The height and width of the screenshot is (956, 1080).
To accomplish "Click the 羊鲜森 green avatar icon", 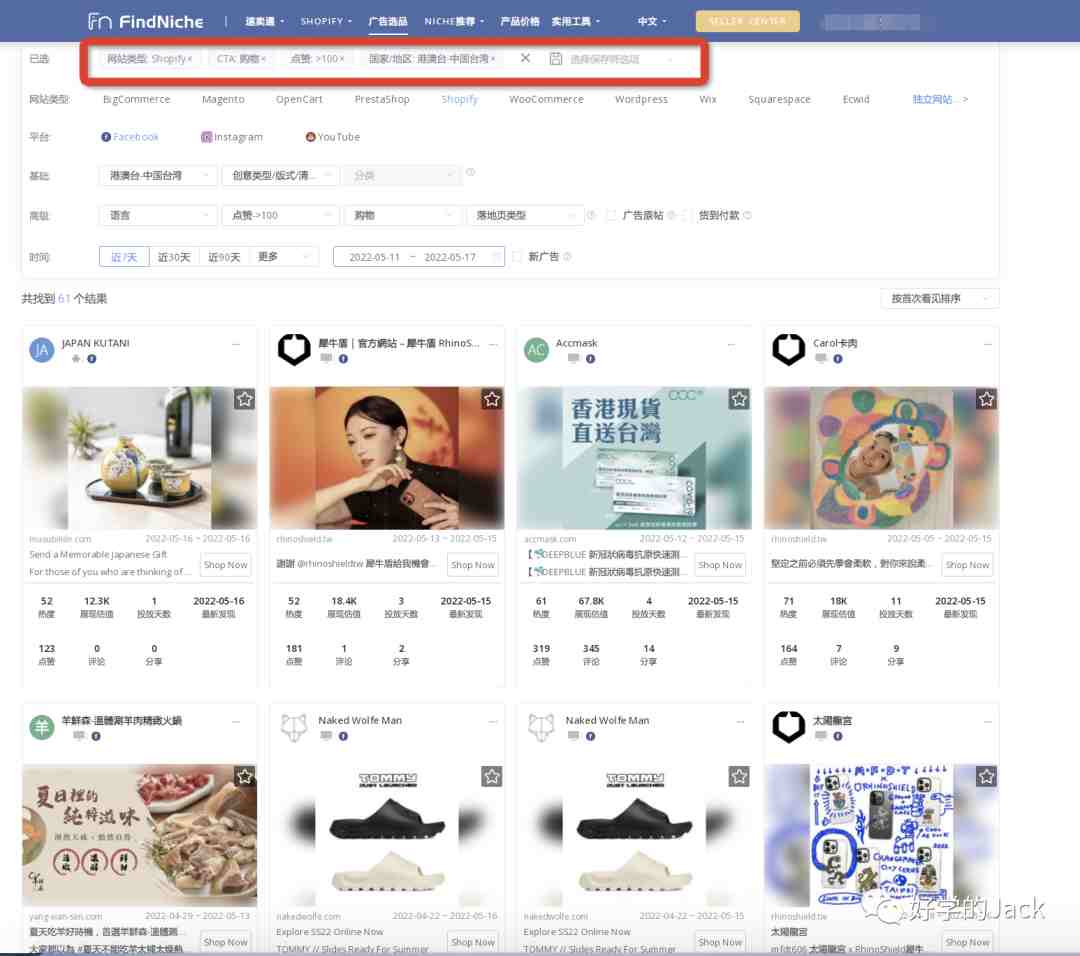I will tap(41, 727).
